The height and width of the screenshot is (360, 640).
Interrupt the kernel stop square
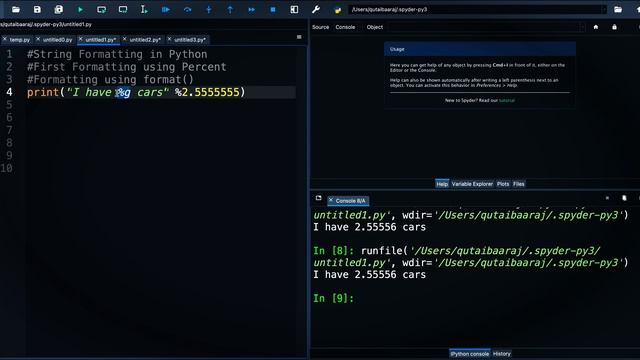pyautogui.click(x=607, y=198)
